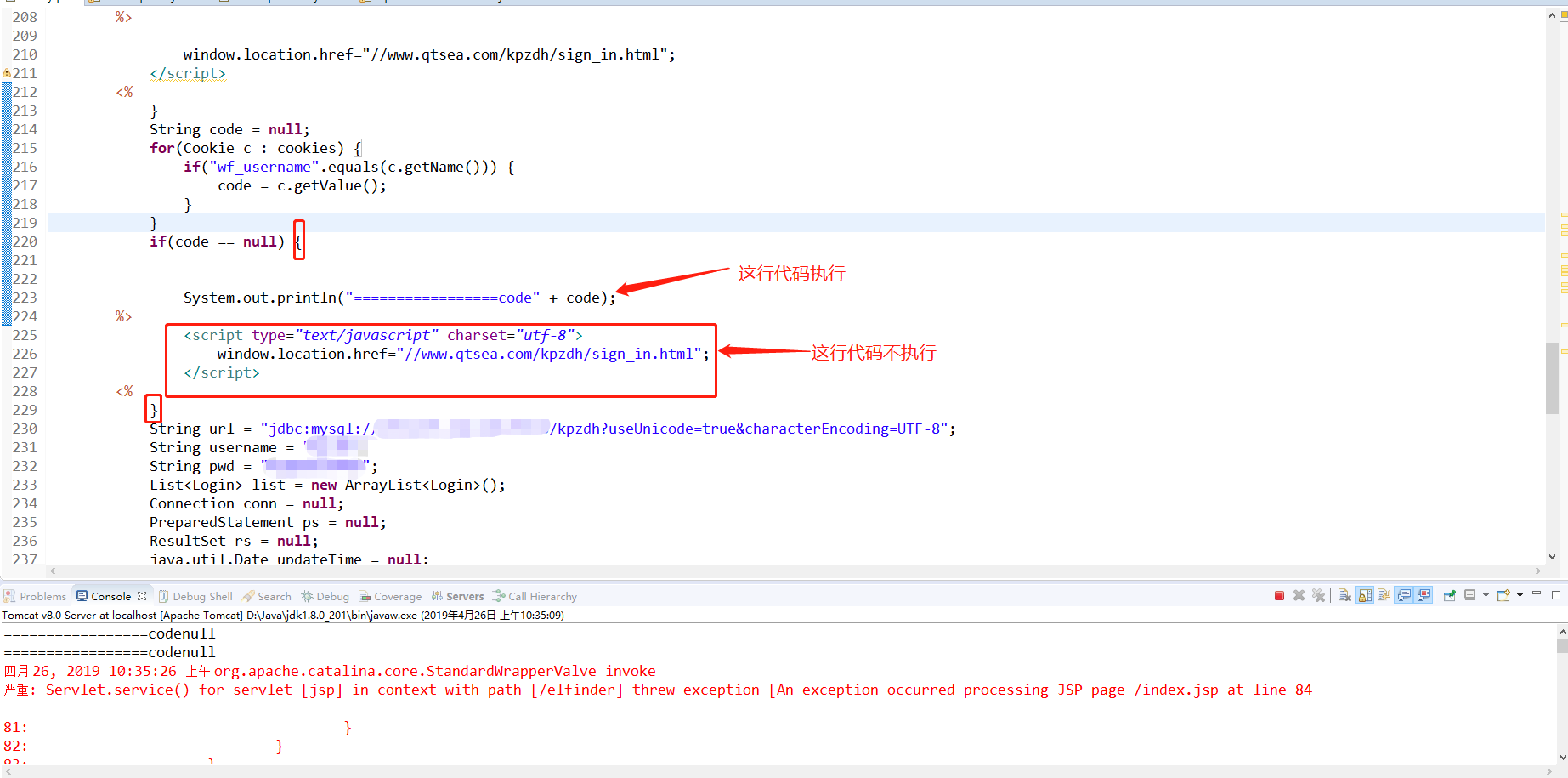Image resolution: width=1568 pixels, height=778 pixels.
Task: Close the Console tab
Action: [x=142, y=596]
